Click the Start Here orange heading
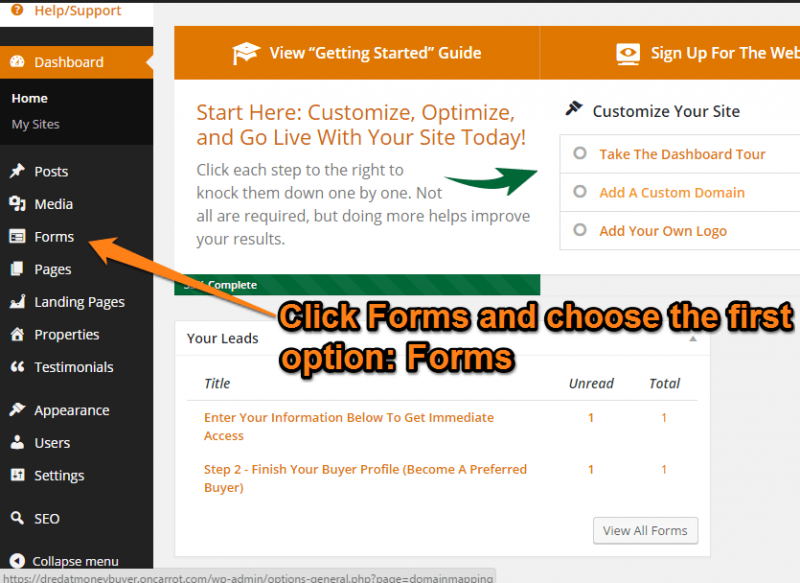 (361, 125)
